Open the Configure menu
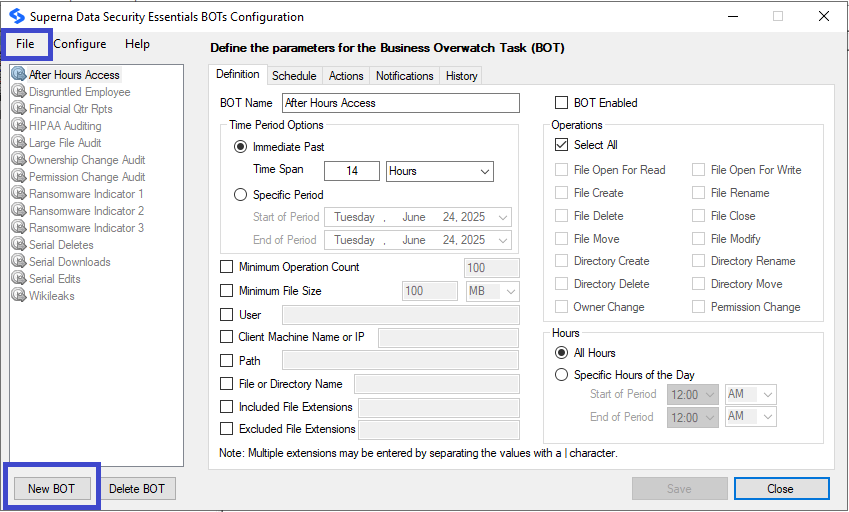The image size is (849, 512). click(80, 44)
